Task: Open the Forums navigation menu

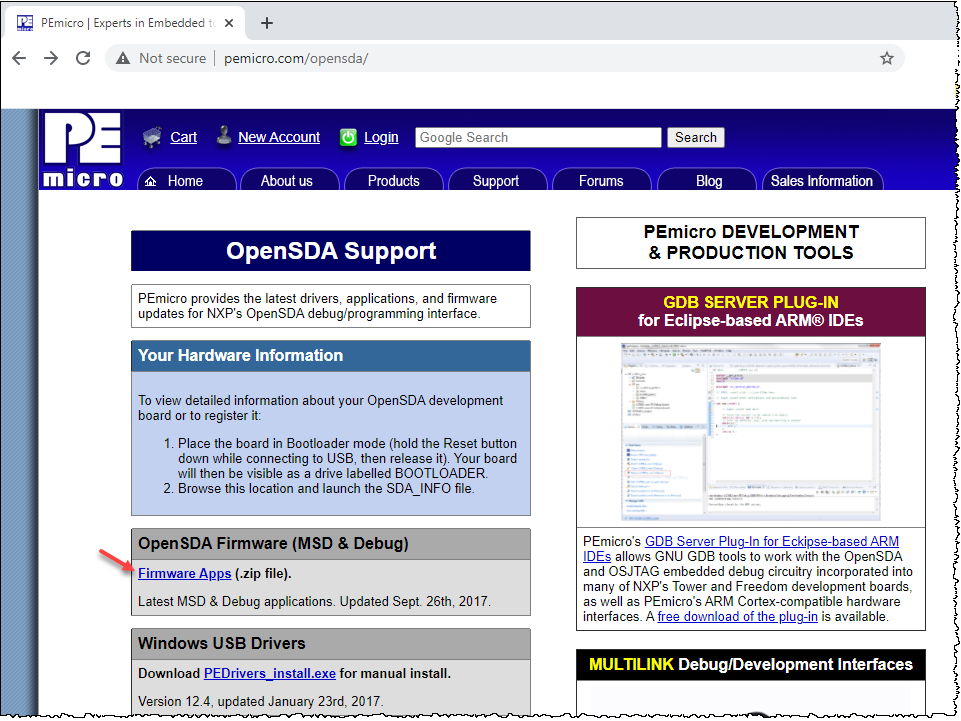Action: pos(601,181)
